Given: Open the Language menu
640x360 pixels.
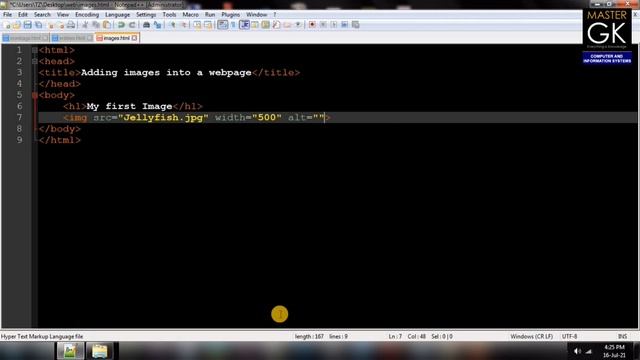Looking at the screenshot, I should [117, 15].
